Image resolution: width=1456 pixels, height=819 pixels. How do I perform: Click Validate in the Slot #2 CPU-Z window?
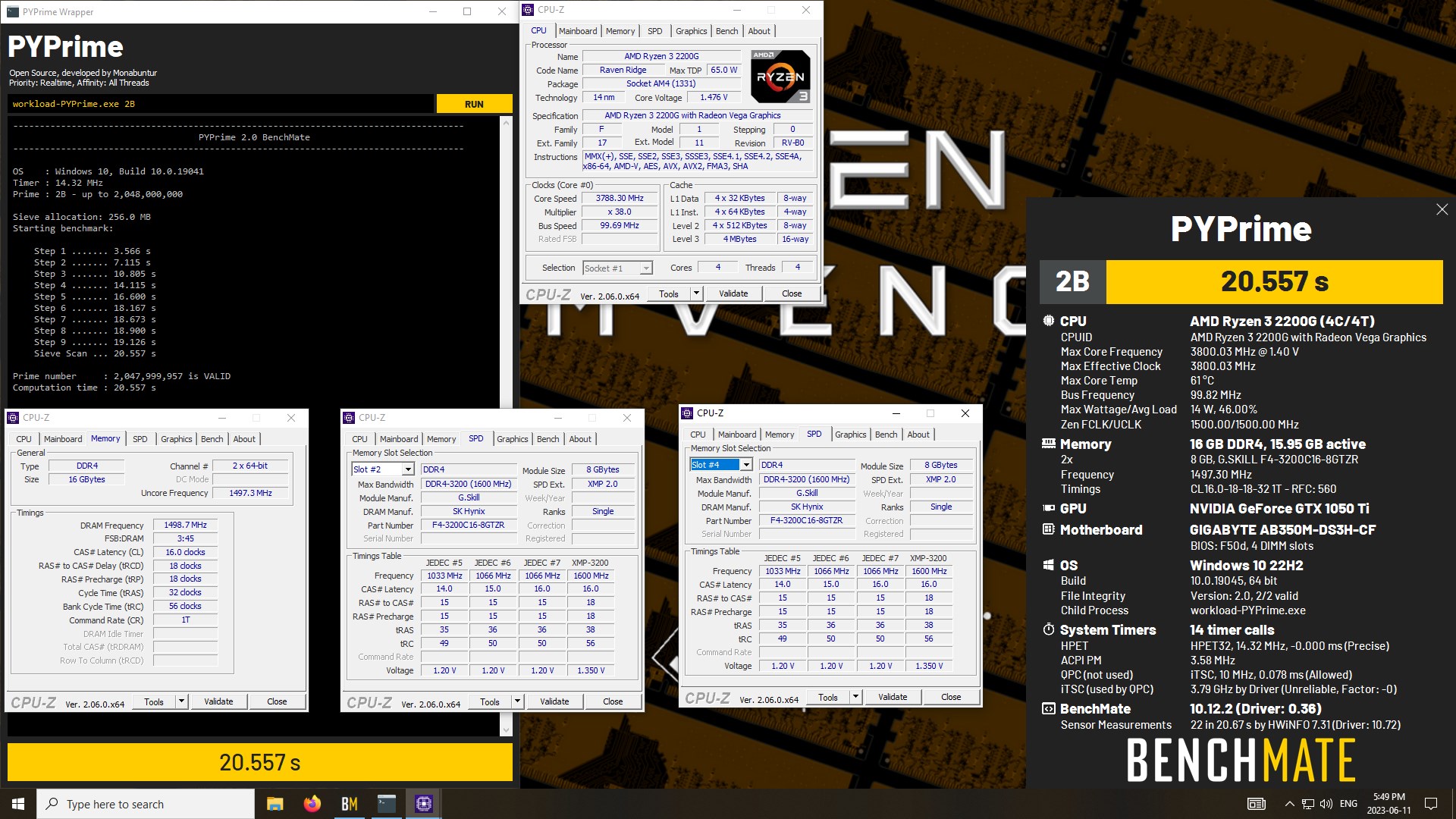tap(554, 701)
